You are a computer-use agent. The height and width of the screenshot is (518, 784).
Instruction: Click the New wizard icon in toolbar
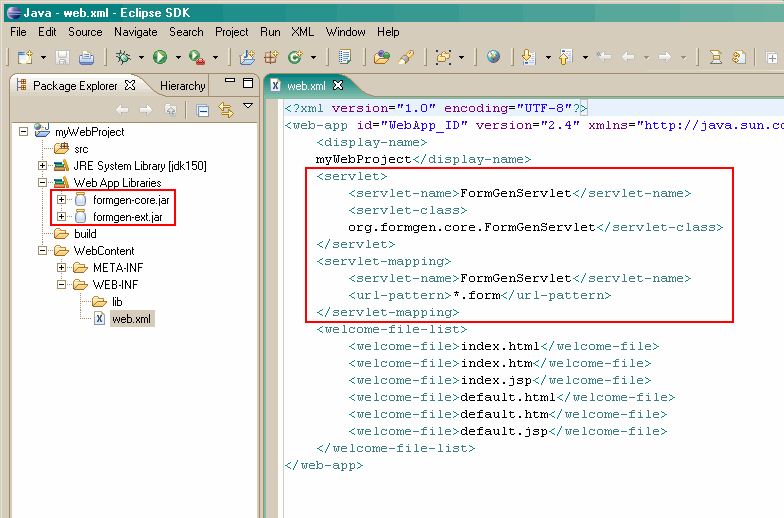pos(24,58)
